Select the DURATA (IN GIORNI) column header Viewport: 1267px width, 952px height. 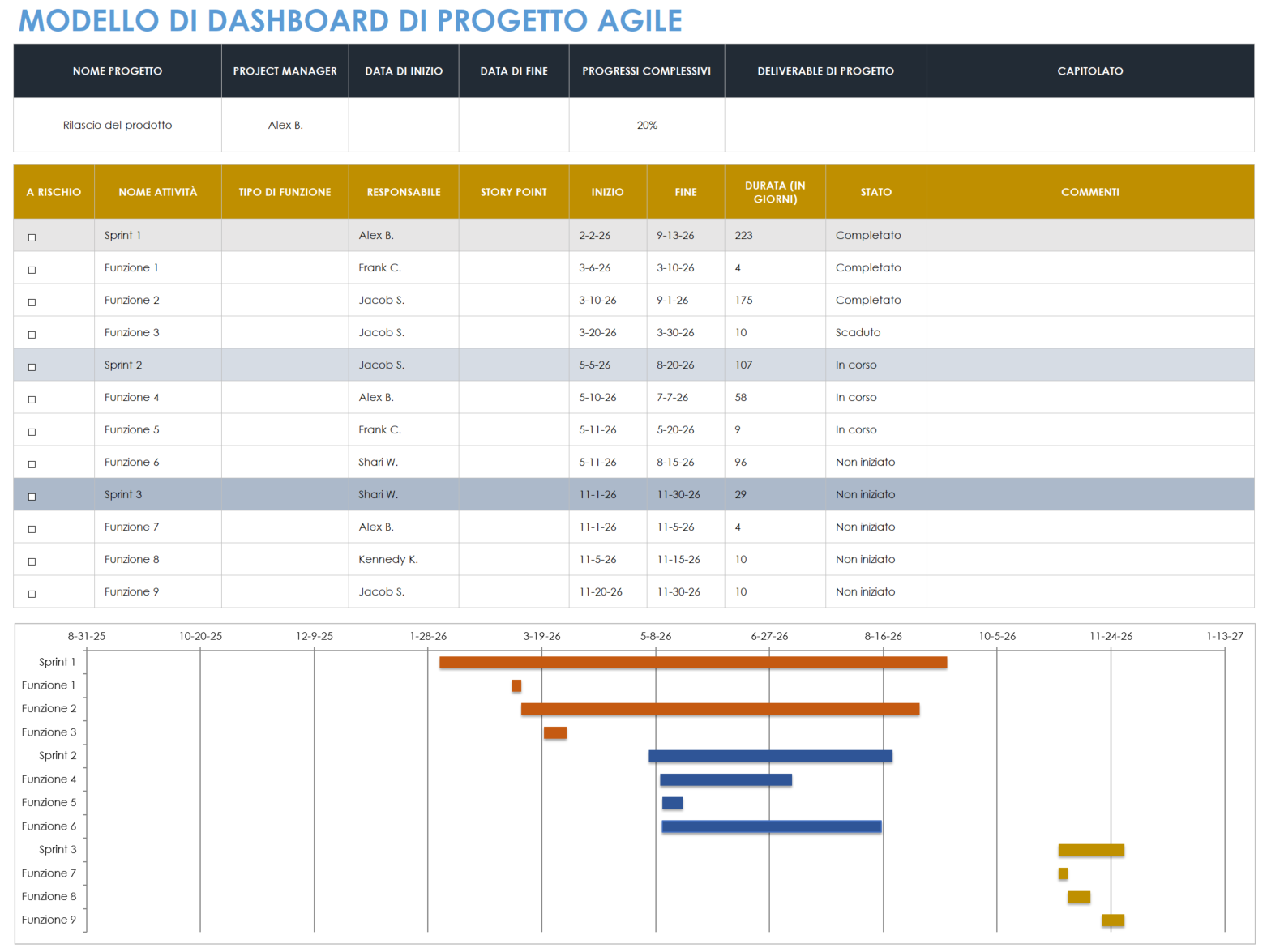pyautogui.click(x=776, y=192)
